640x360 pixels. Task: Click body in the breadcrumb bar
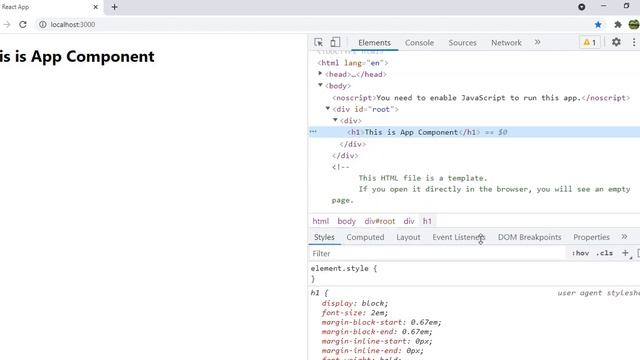[x=347, y=221]
